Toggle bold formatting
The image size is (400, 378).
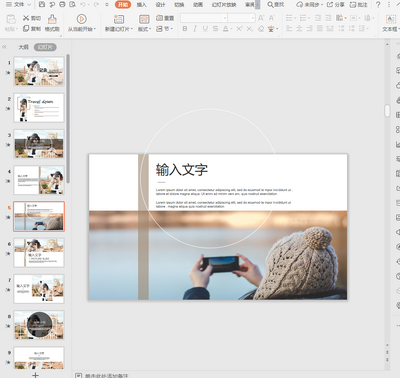[x=185, y=29]
